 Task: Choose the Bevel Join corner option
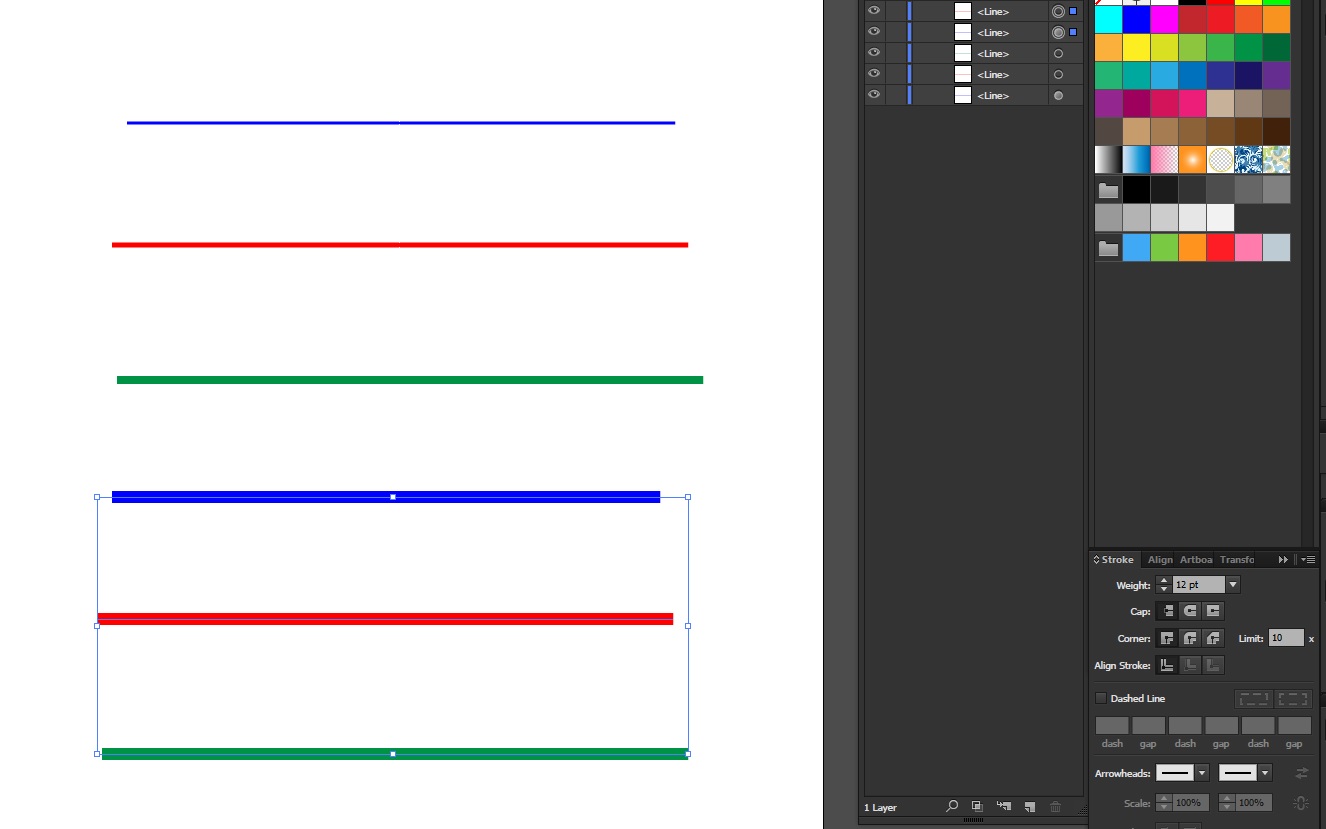coord(1213,638)
